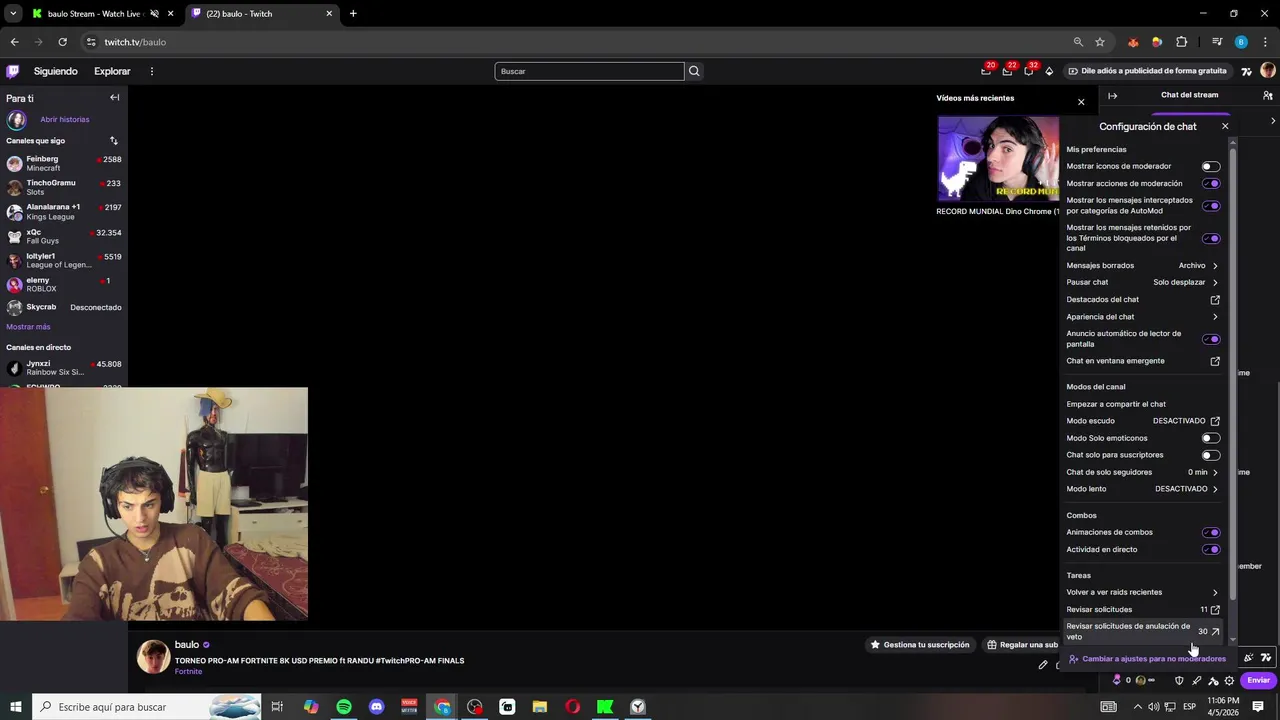Click the sword moderator icon in chat bar
This screenshot has width=1280, height=720.
(1196, 681)
